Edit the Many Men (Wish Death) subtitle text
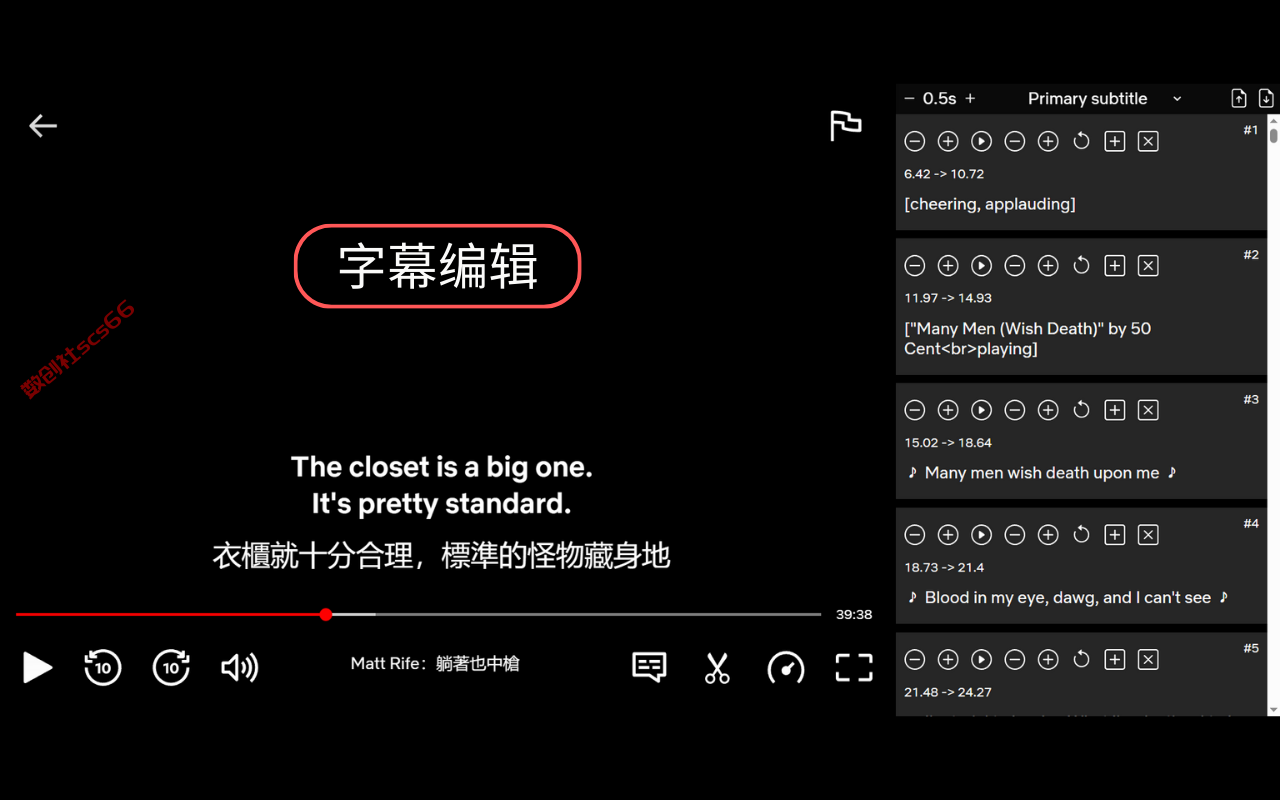This screenshot has height=800, width=1280. [1028, 338]
